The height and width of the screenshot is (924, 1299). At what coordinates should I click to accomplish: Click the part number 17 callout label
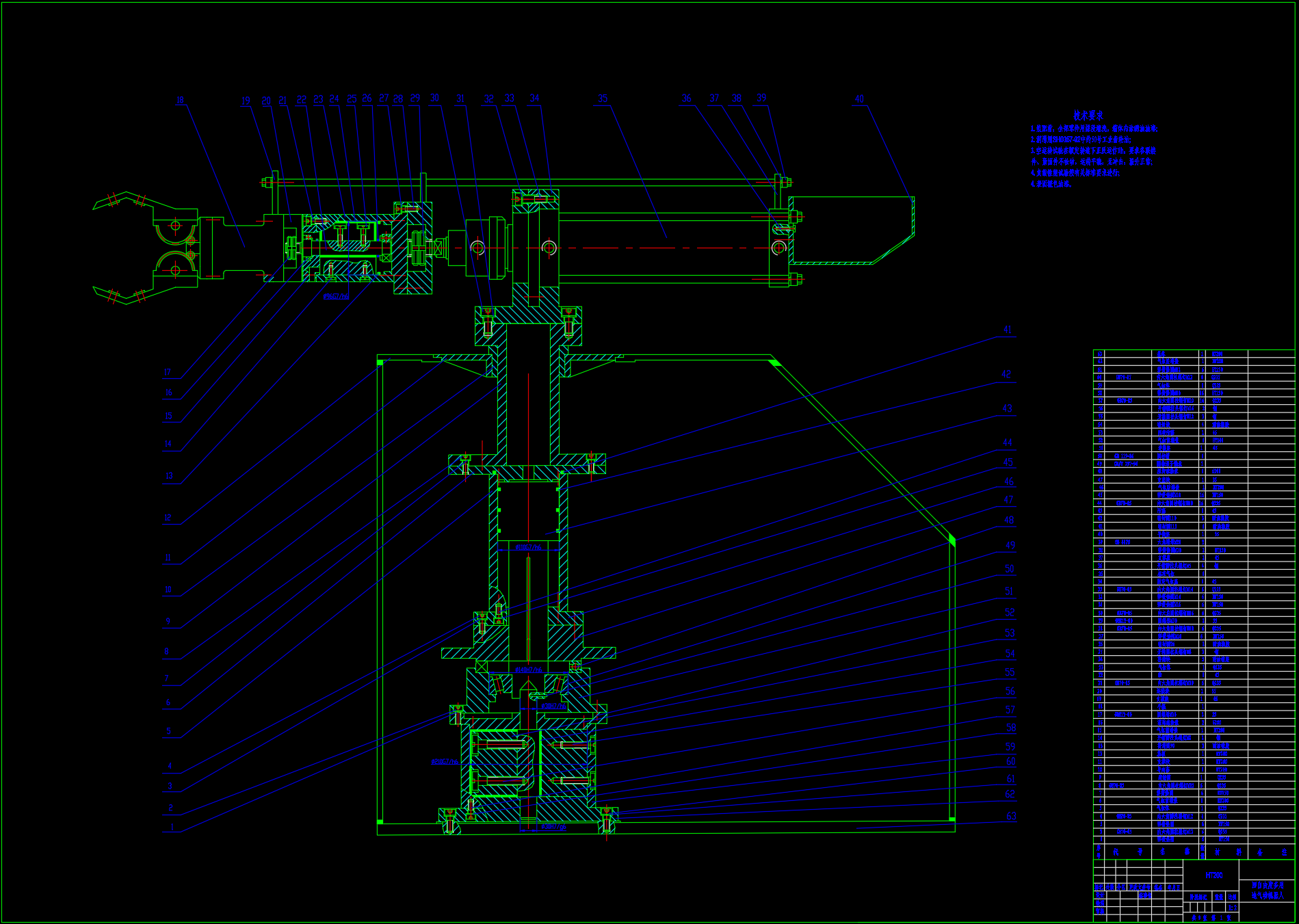point(168,373)
